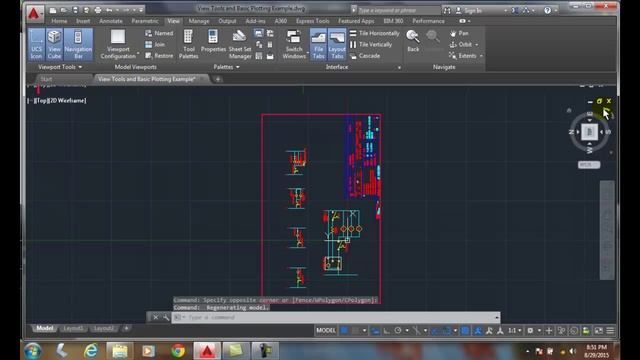Click the status bar Customization menu icon
Viewport: 640px width, 360px height.
point(610,331)
